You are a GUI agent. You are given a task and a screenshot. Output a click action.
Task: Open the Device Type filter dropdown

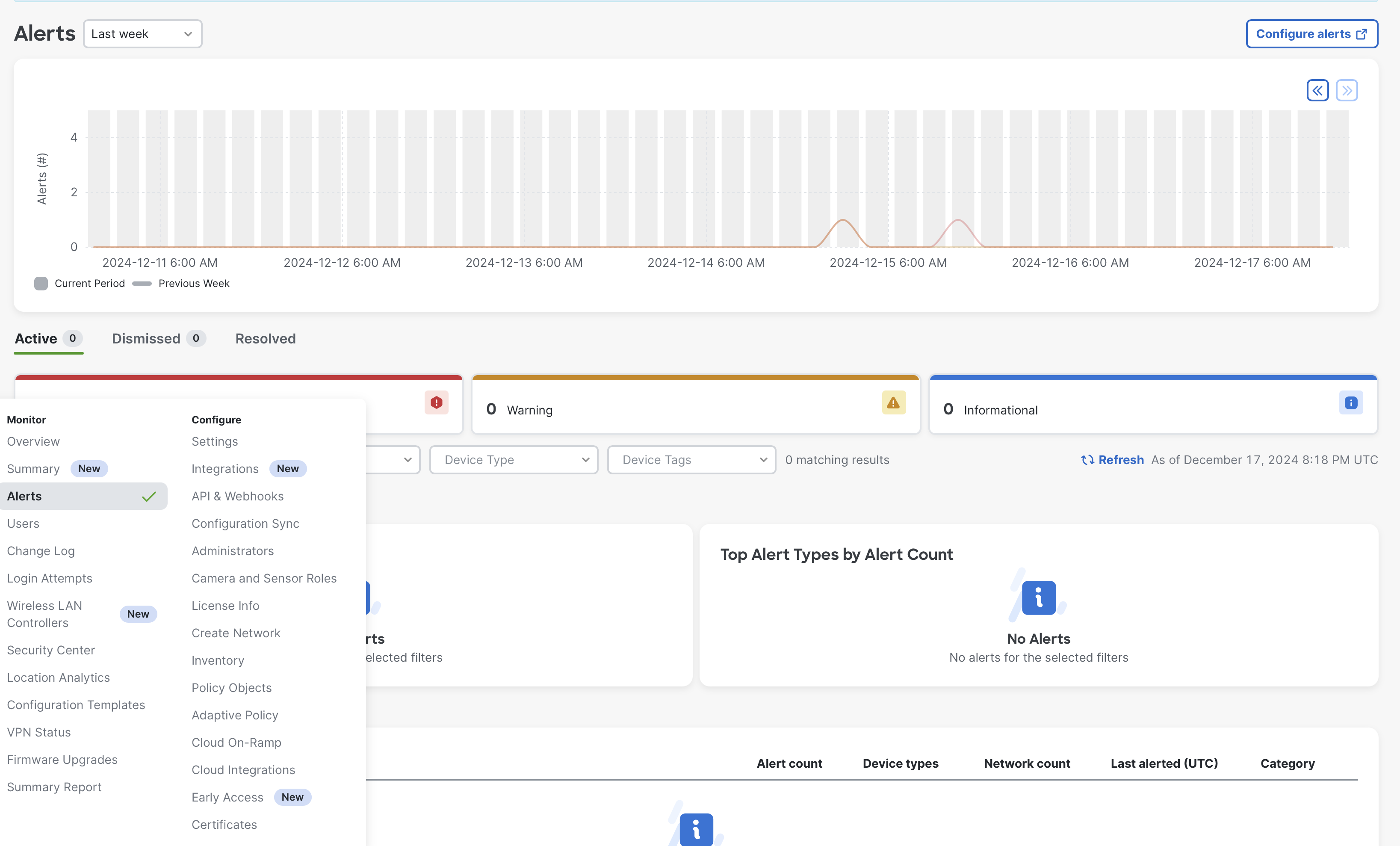click(513, 460)
